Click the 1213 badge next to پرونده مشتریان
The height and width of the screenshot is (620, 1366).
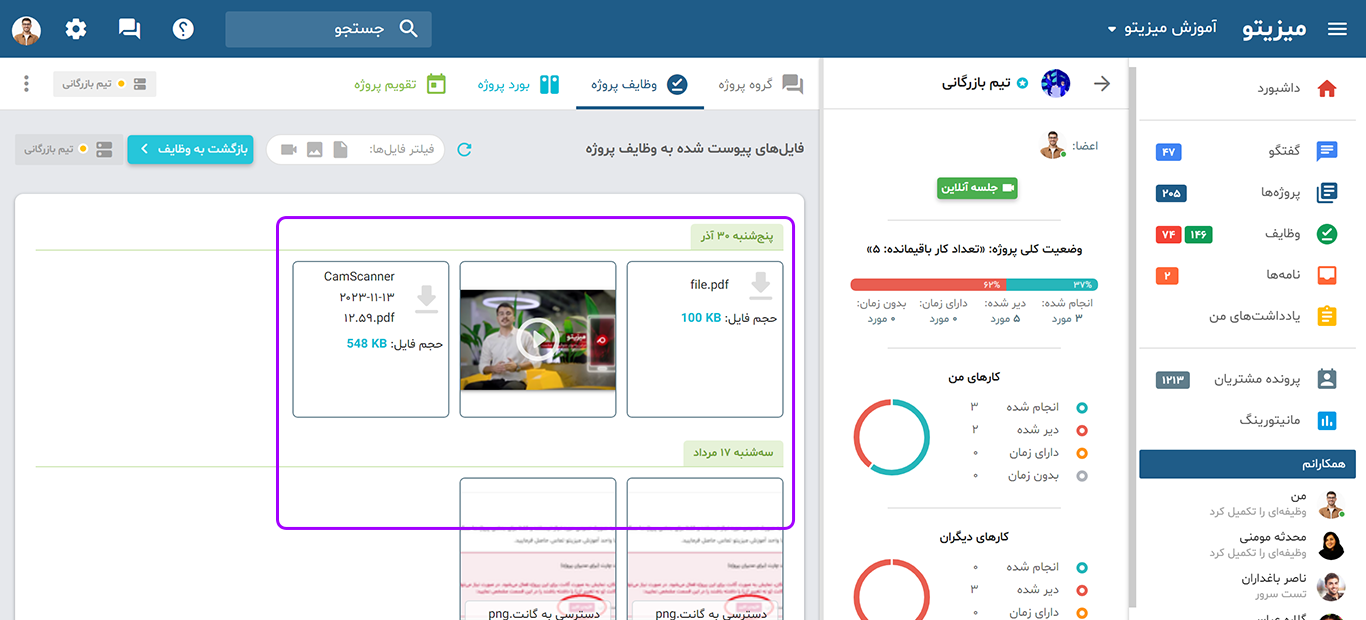(x=1173, y=380)
